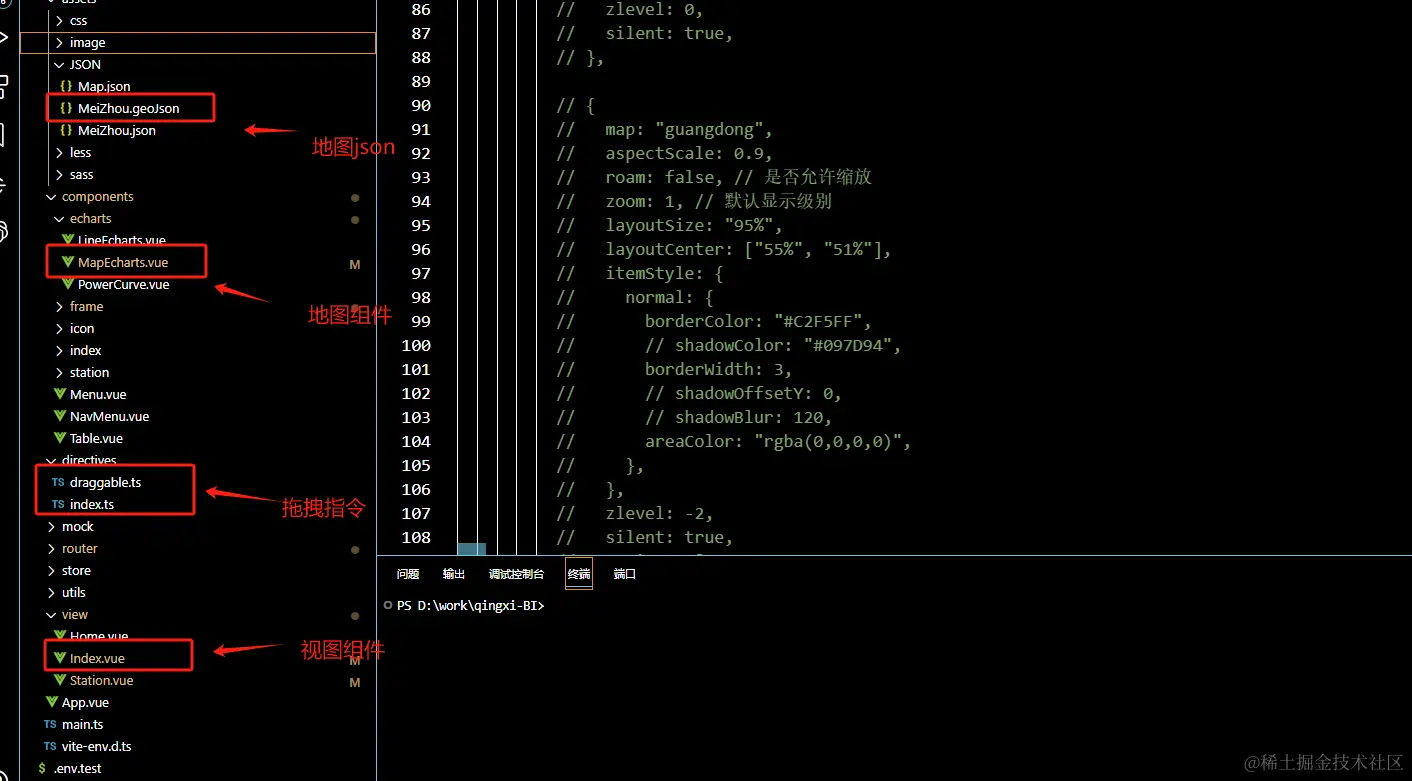Select the TS icon of index.ts
The image size is (1412, 781).
(58, 505)
